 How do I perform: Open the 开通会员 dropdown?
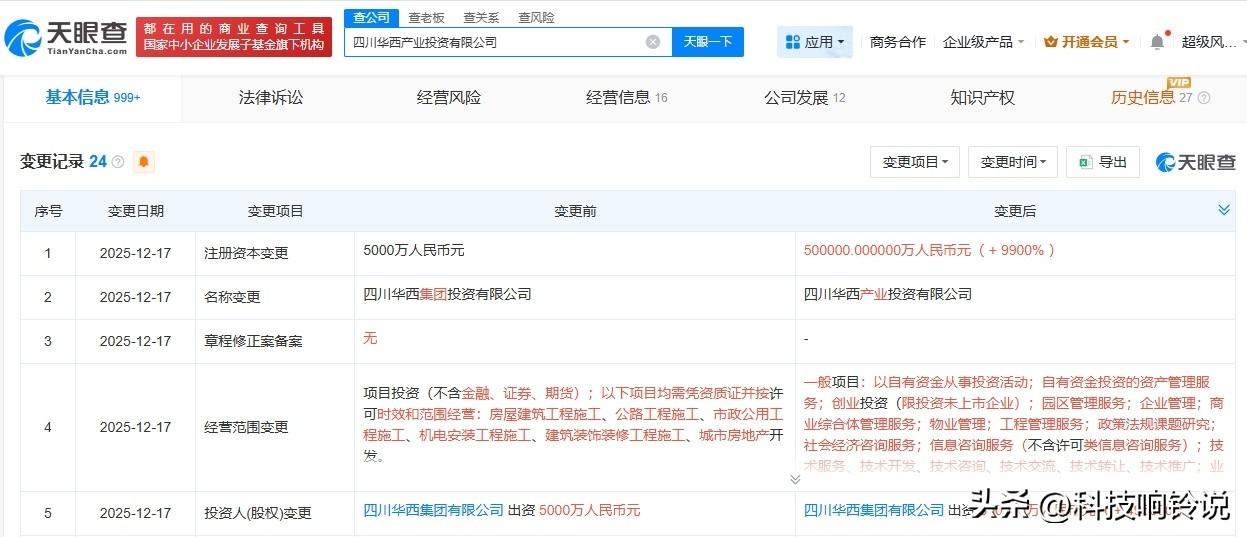click(1086, 42)
